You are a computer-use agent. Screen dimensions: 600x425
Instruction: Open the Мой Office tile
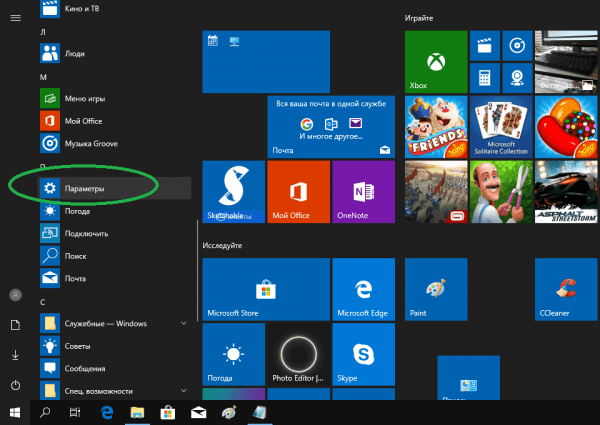pyautogui.click(x=298, y=192)
